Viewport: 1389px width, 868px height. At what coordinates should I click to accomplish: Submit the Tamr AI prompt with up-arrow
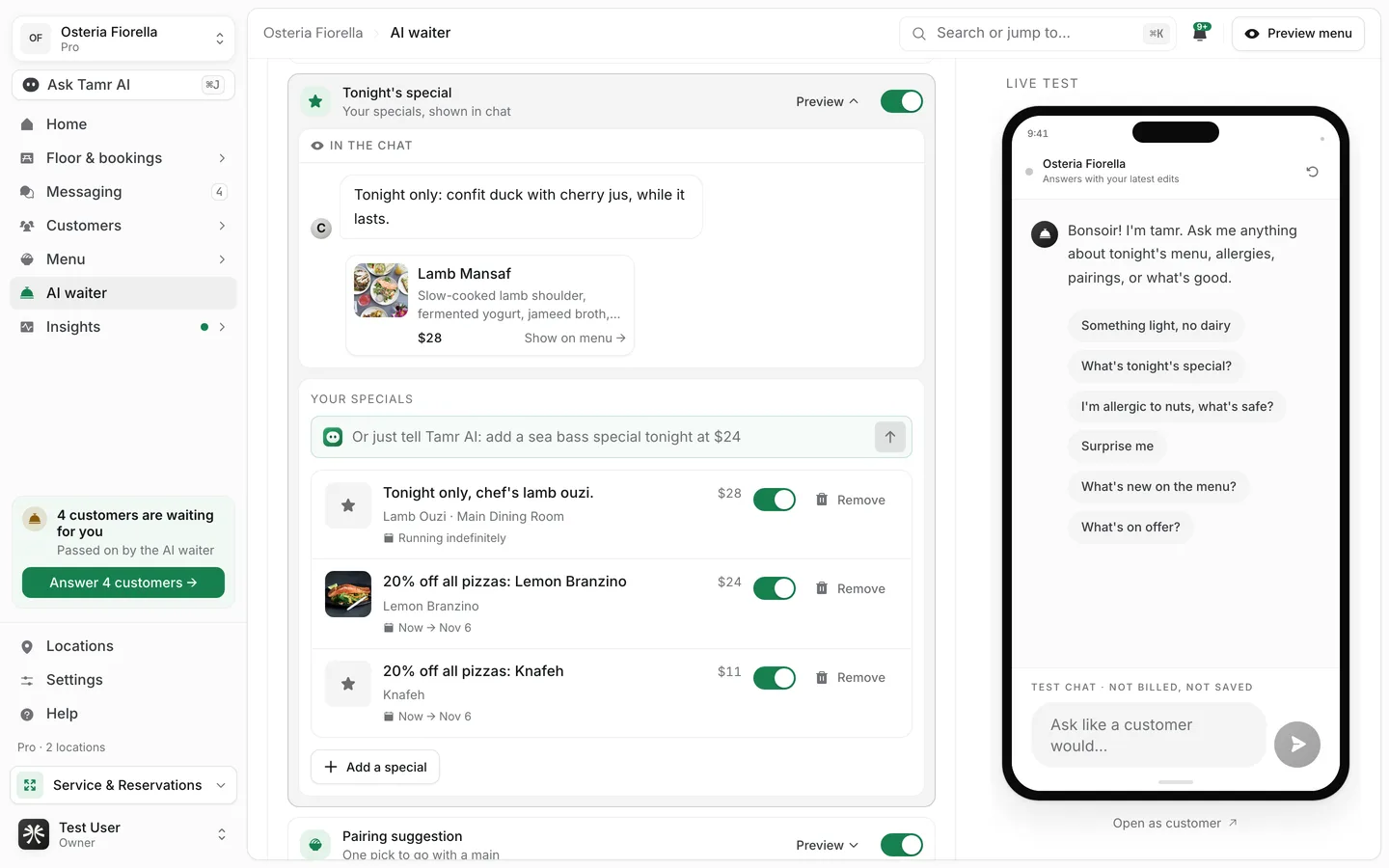click(890, 437)
